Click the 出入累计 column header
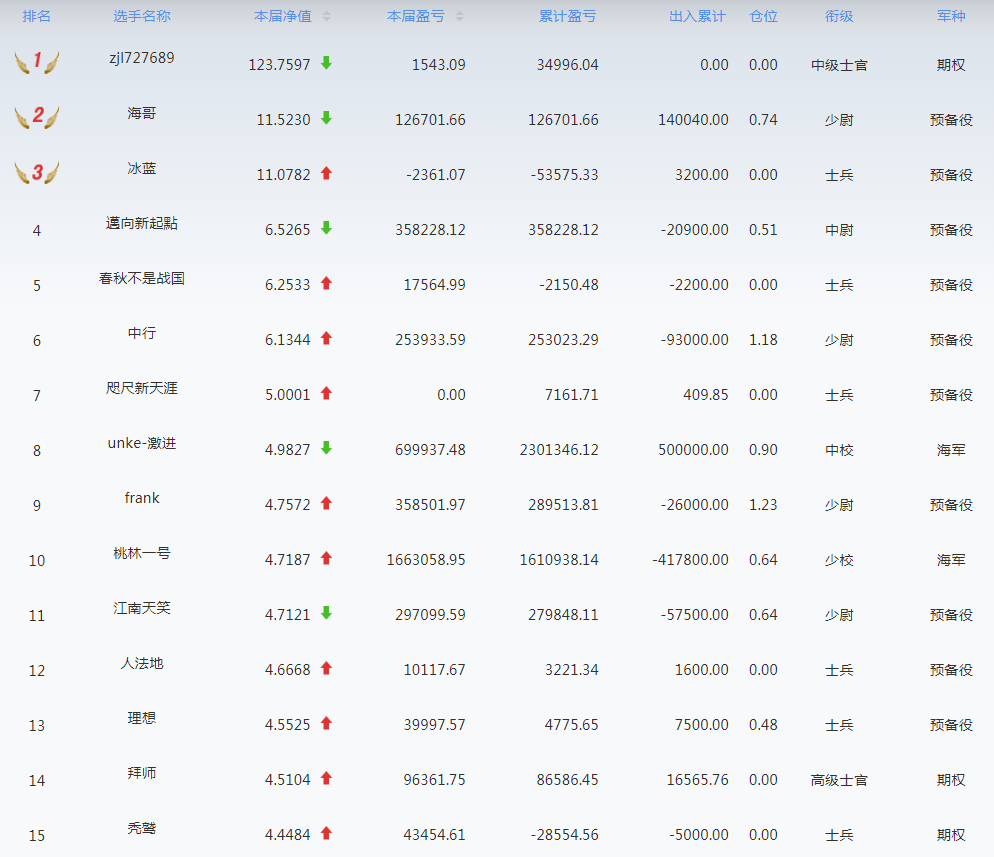This screenshot has width=994, height=857. 697,16
